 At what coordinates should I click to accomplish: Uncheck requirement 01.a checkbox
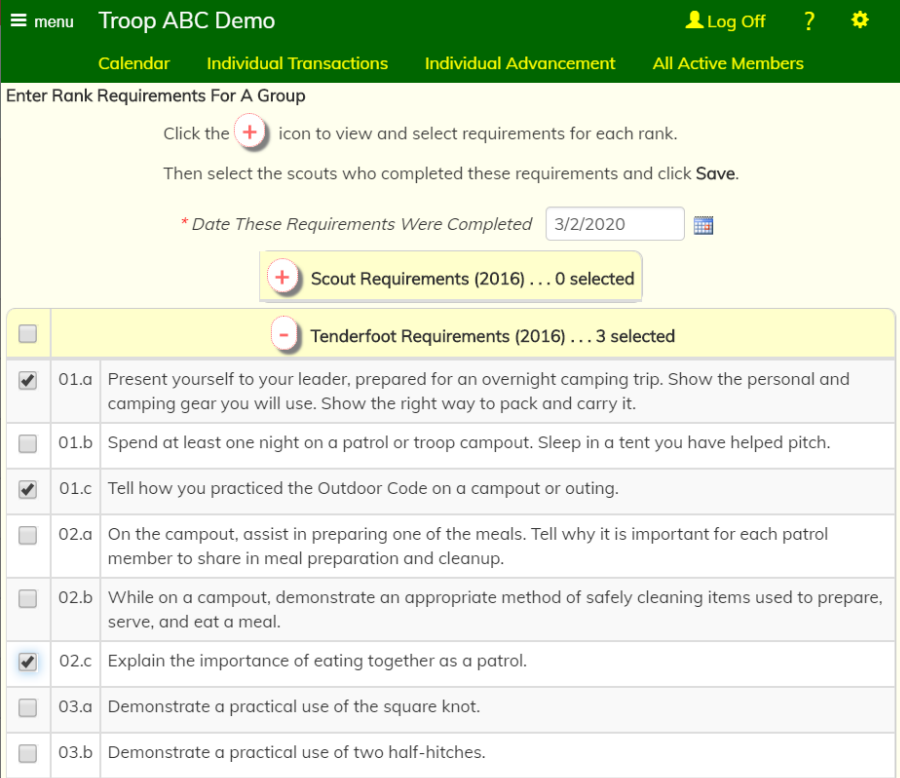(x=28, y=380)
